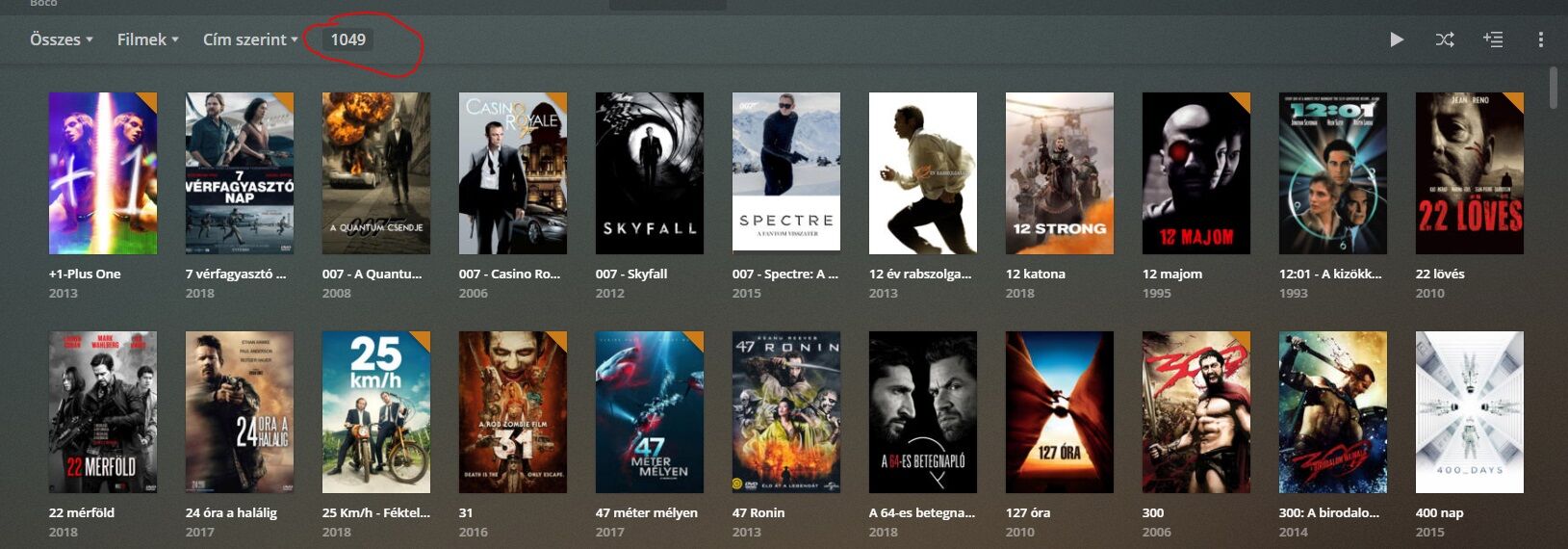Click the title text 22 mérföld
The image size is (1568, 549).
(x=82, y=512)
